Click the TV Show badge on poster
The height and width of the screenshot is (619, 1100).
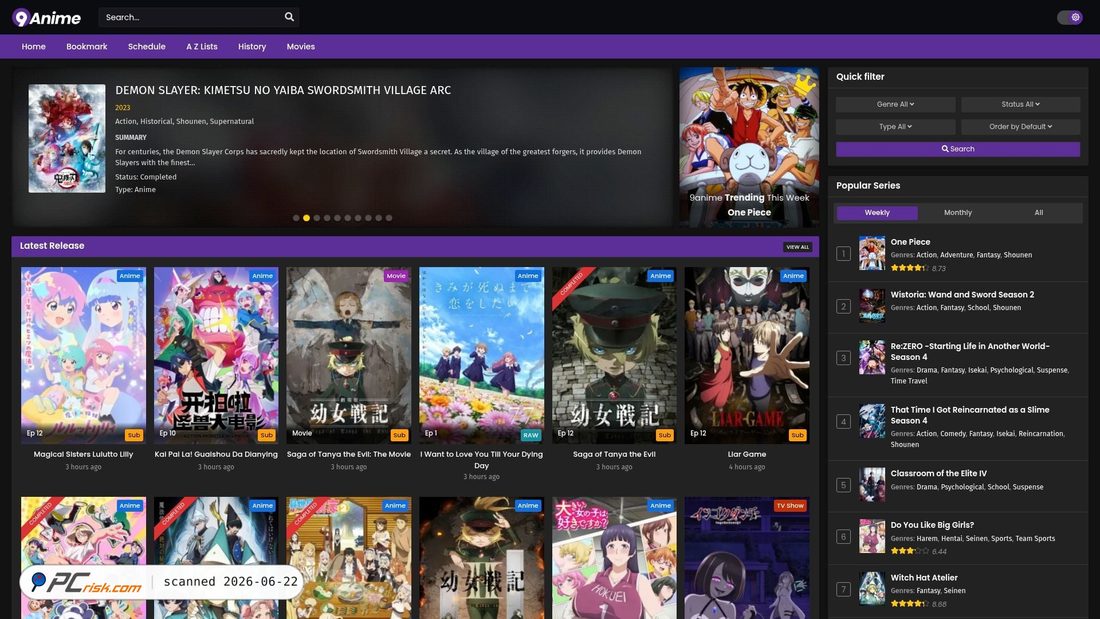tap(790, 505)
